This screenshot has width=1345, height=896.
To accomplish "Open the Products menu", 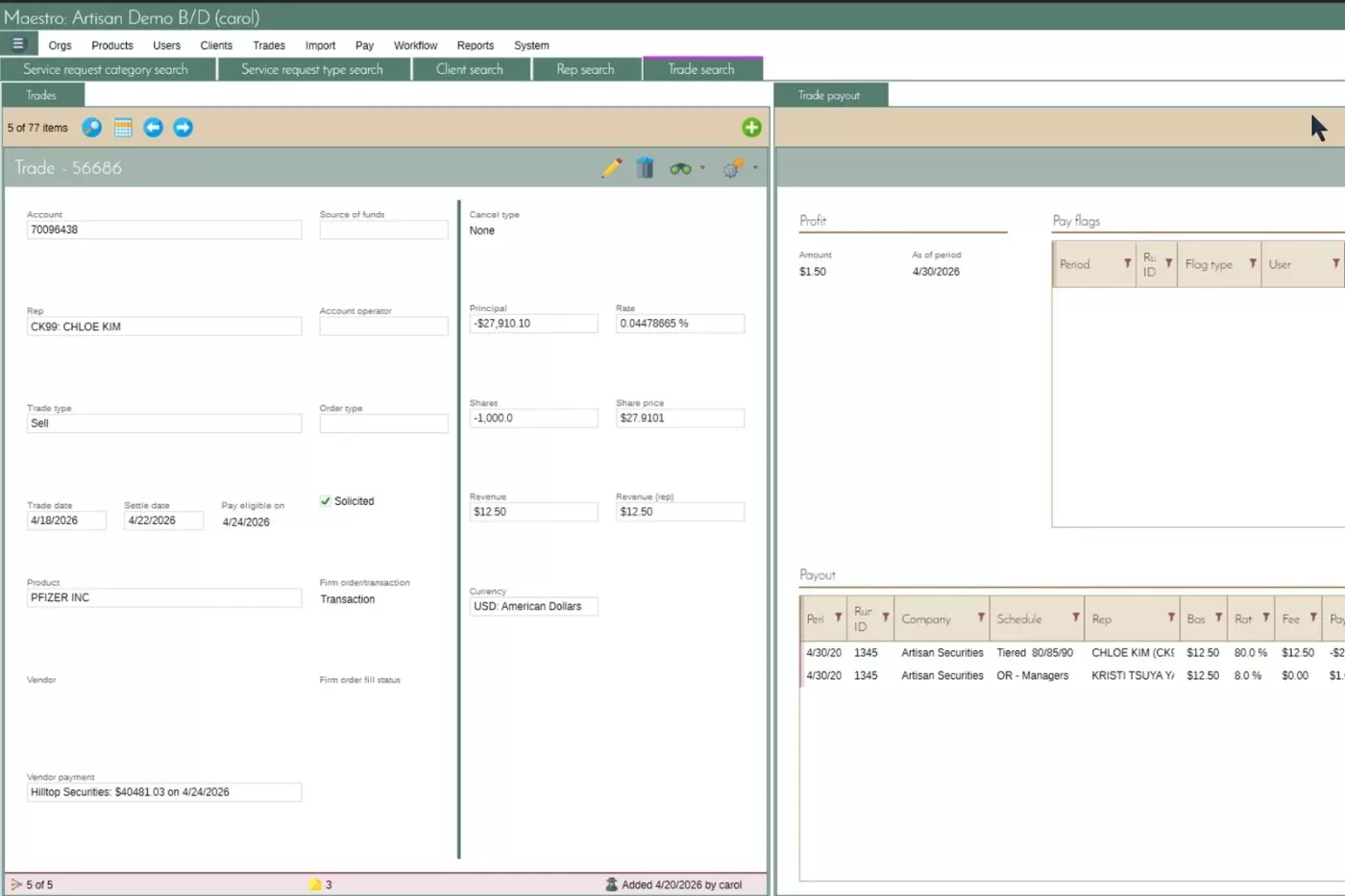I will coord(112,45).
